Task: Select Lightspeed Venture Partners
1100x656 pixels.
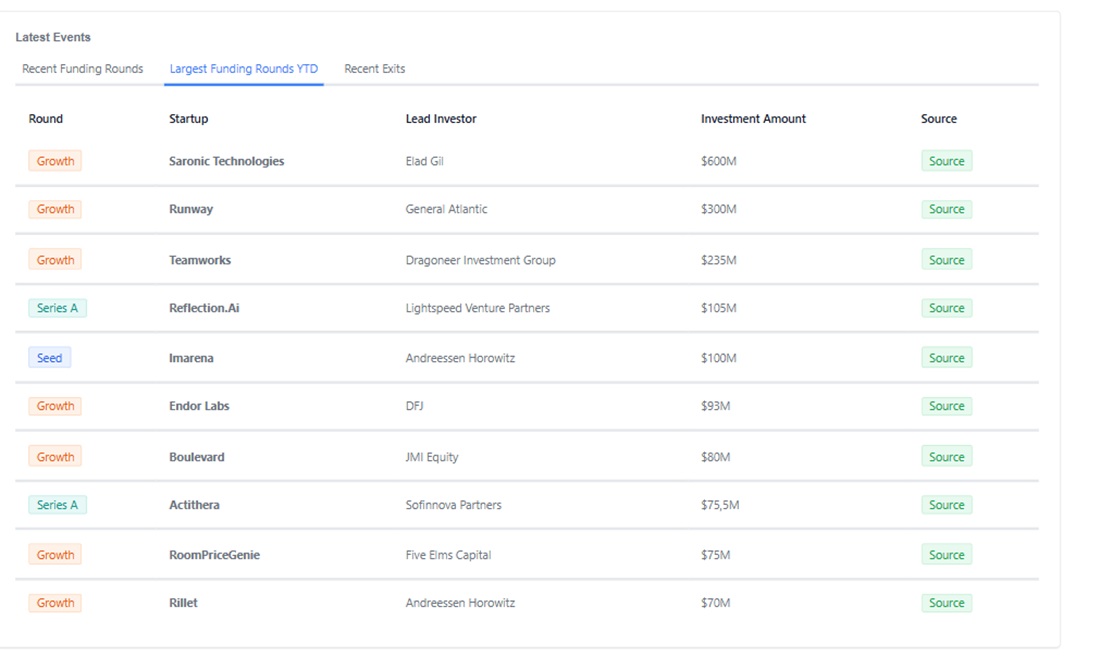Action: pos(478,308)
